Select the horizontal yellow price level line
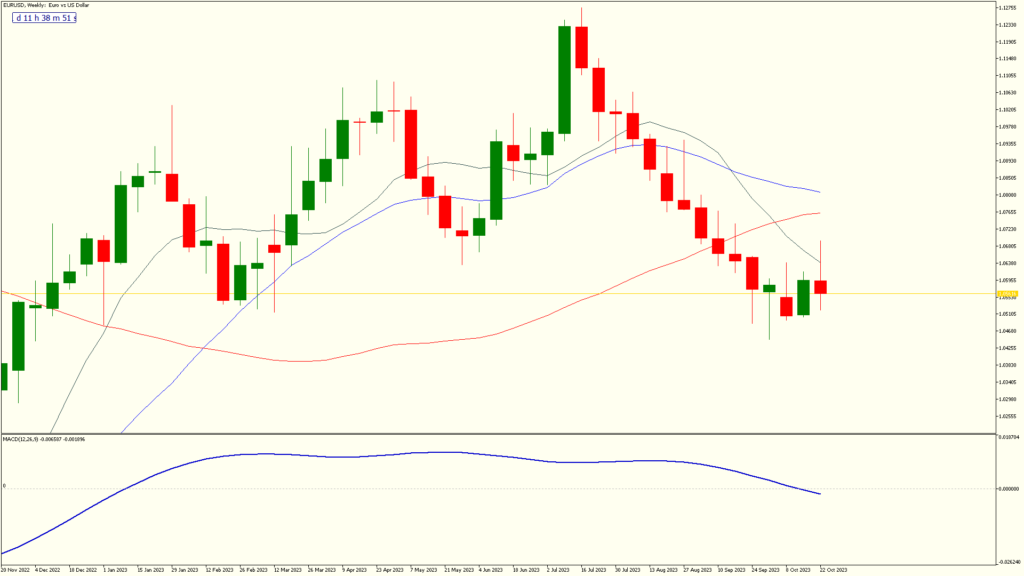Screen dimensions: 1024x576 (400, 294)
